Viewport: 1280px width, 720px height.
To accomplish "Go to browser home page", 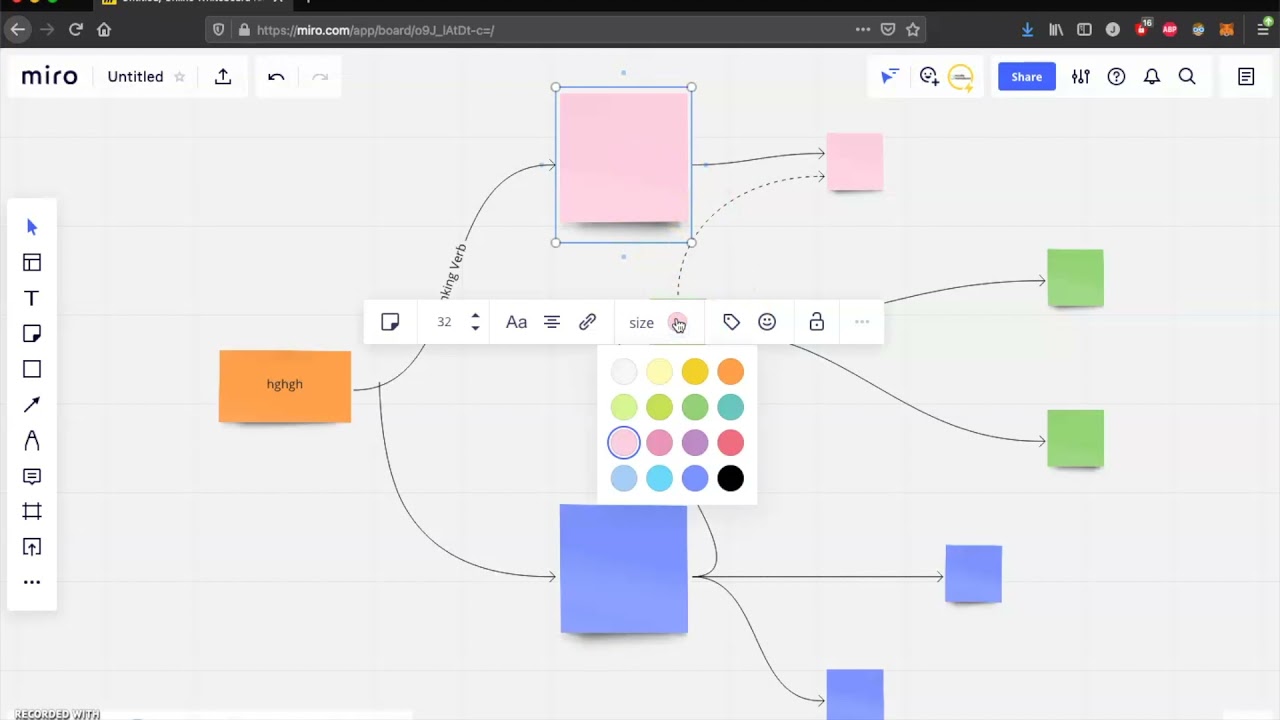I will (104, 30).
